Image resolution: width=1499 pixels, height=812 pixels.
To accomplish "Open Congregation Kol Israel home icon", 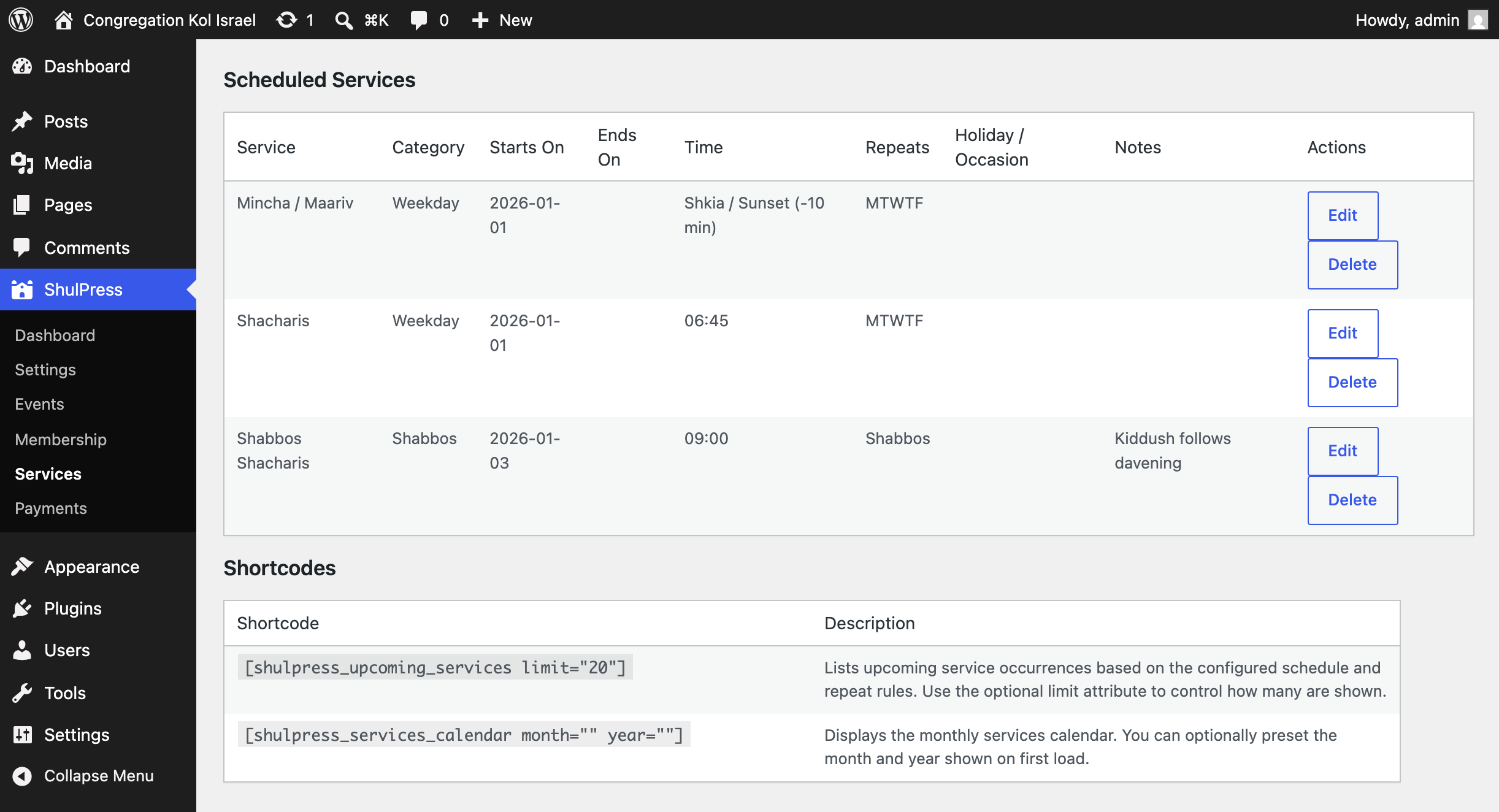I will tap(64, 20).
